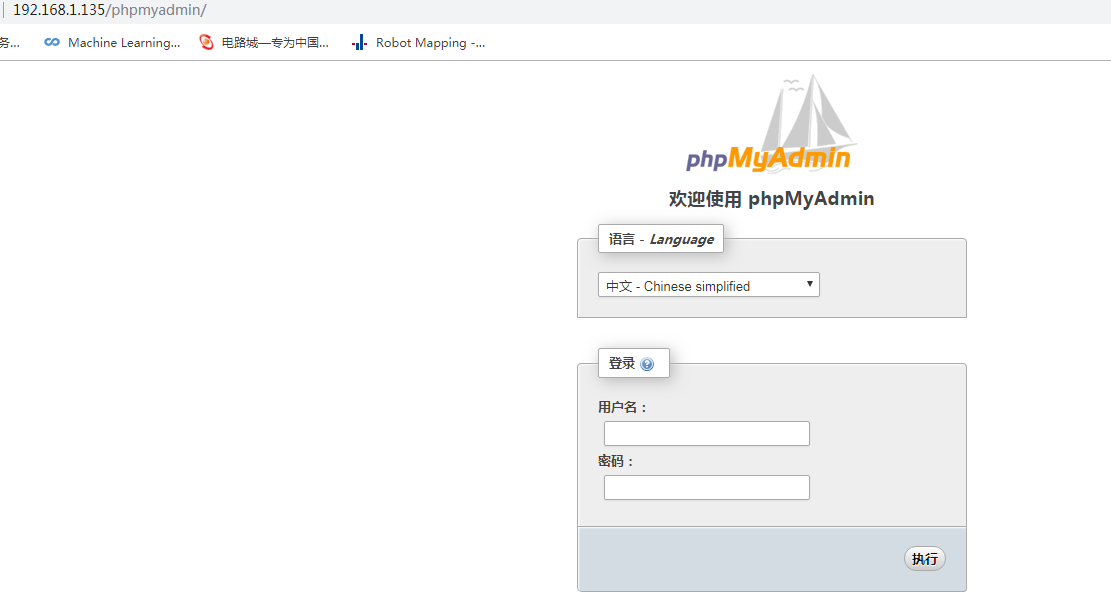The height and width of the screenshot is (614, 1111).
Task: Click the 语言 - Language panel label
Action: [660, 238]
